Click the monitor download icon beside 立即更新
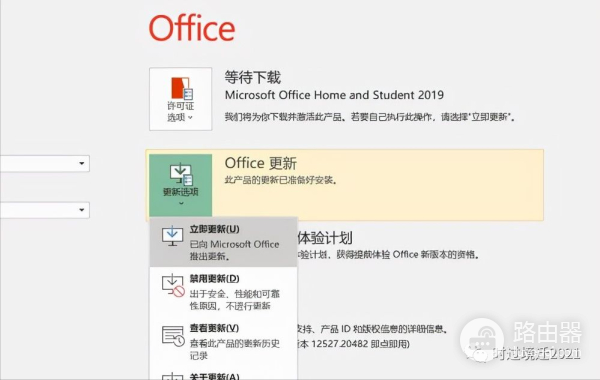 [172, 236]
